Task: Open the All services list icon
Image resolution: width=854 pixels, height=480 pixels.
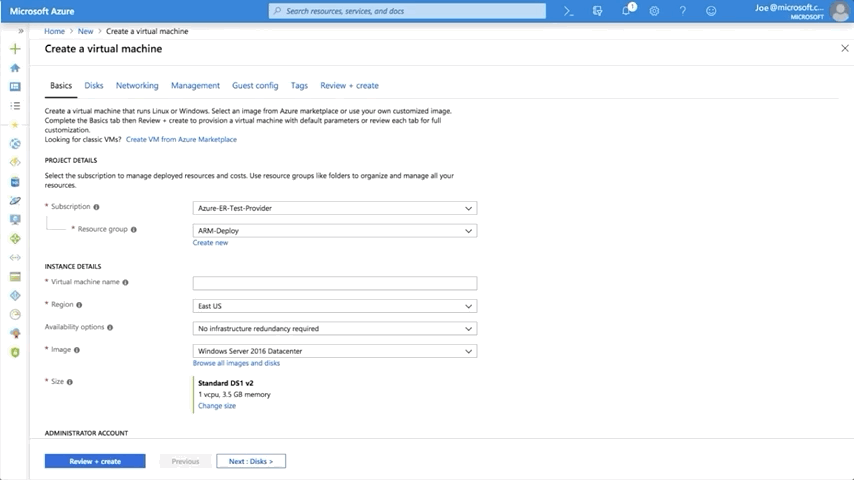Action: click(x=15, y=106)
